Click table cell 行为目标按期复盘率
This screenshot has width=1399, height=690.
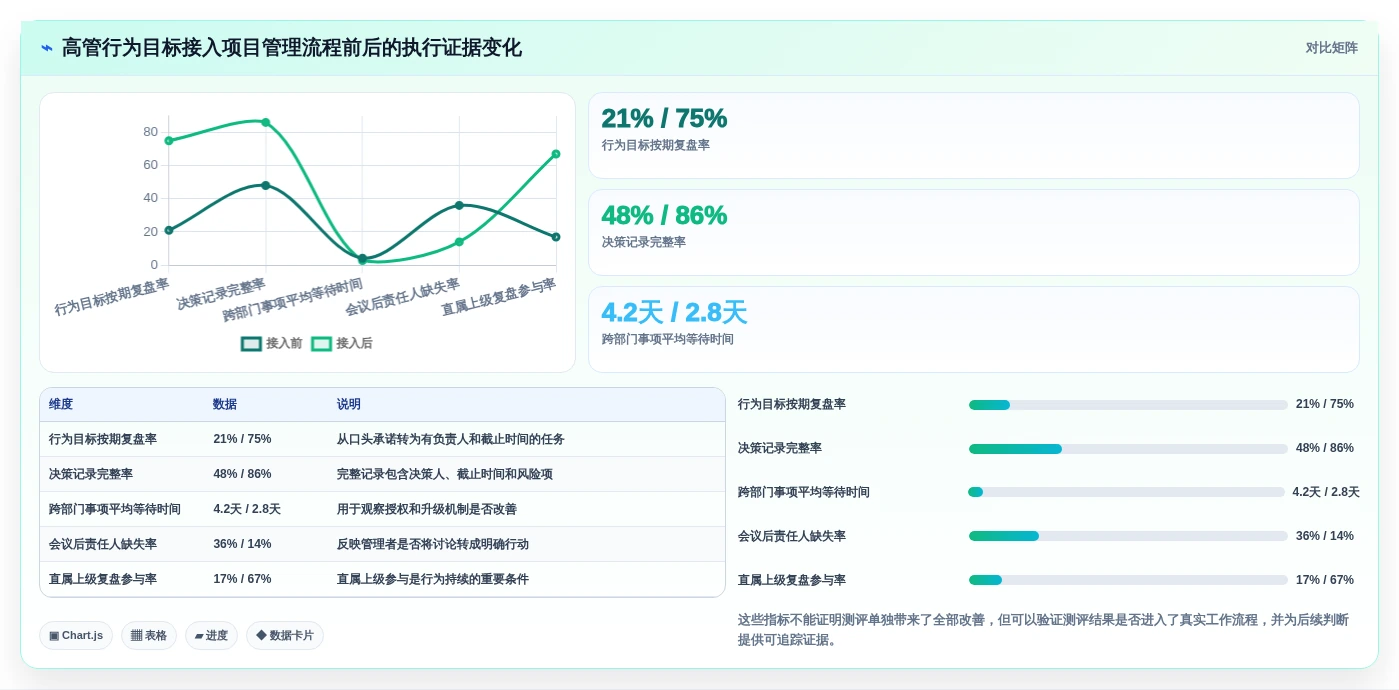tap(103, 439)
